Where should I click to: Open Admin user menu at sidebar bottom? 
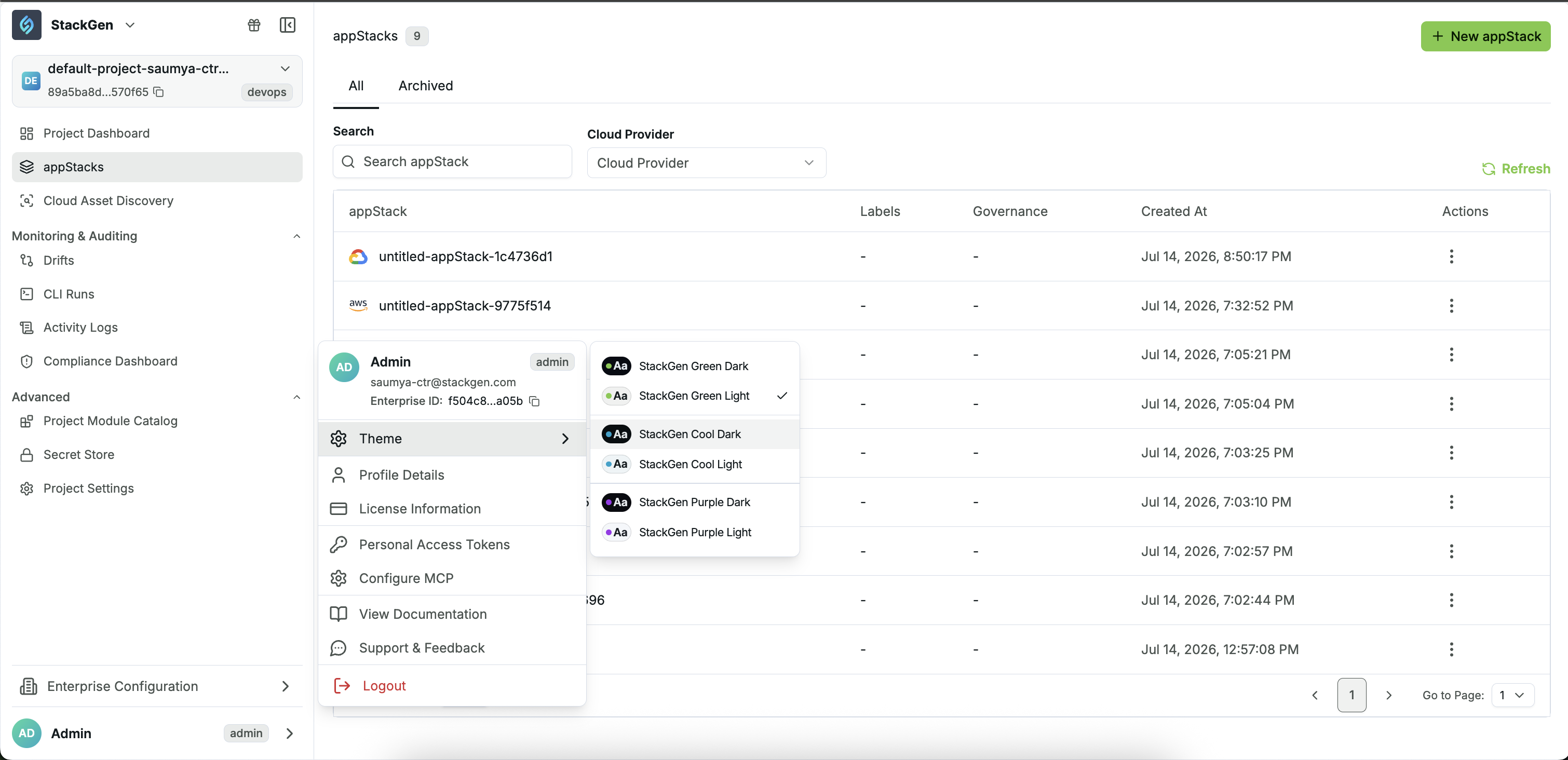click(x=157, y=733)
